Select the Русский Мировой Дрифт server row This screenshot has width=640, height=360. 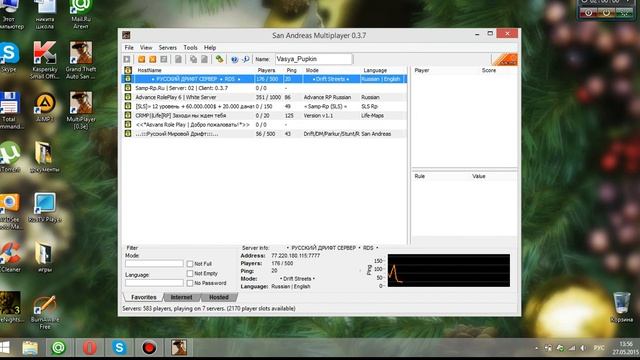(265, 134)
